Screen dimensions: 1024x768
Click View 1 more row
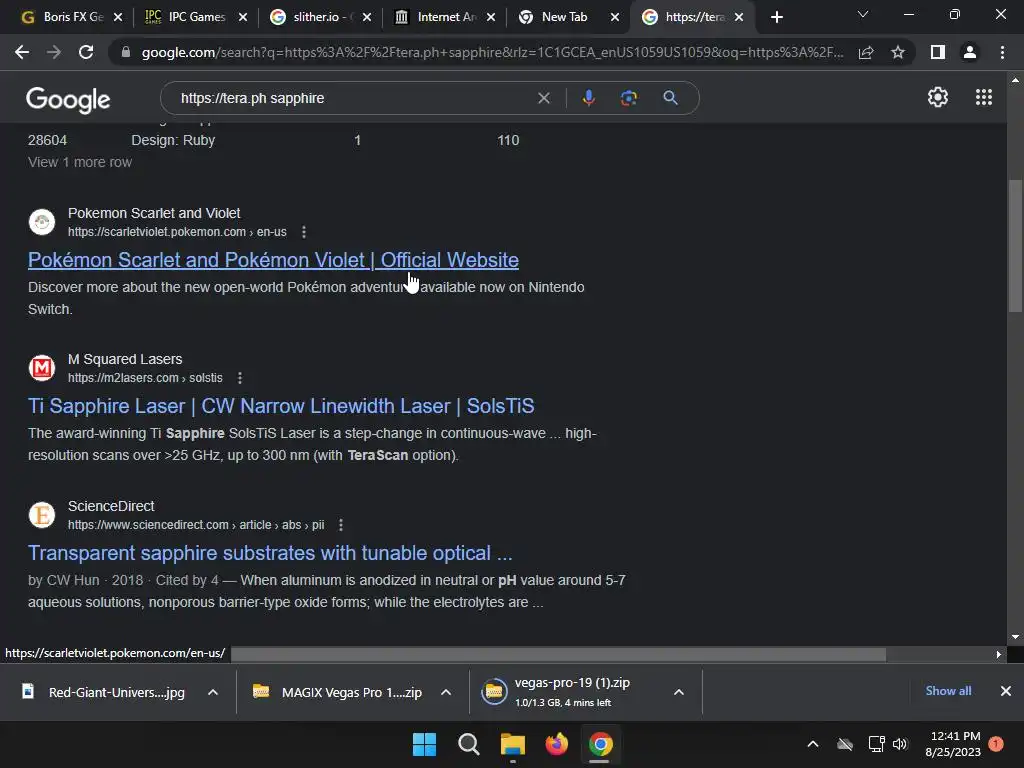click(x=80, y=162)
